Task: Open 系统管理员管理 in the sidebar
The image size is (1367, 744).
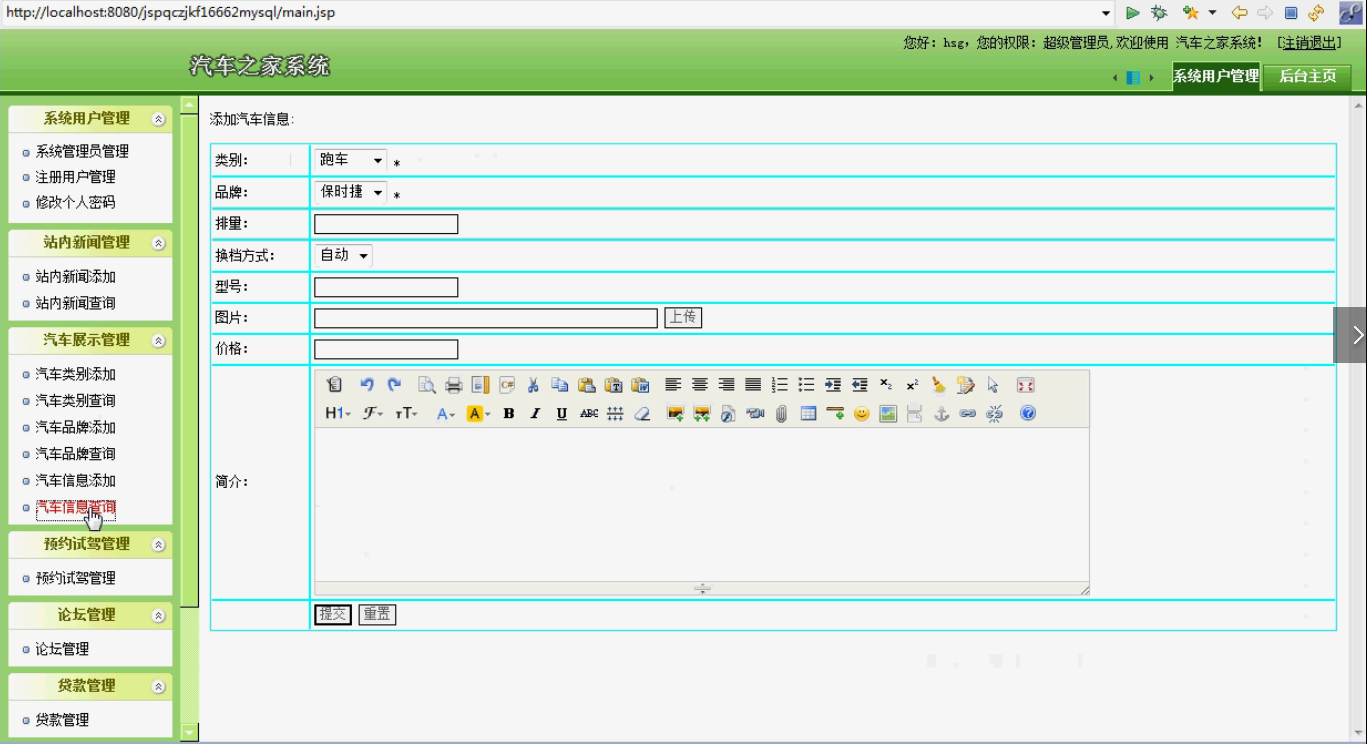Action: pyautogui.click(x=82, y=151)
